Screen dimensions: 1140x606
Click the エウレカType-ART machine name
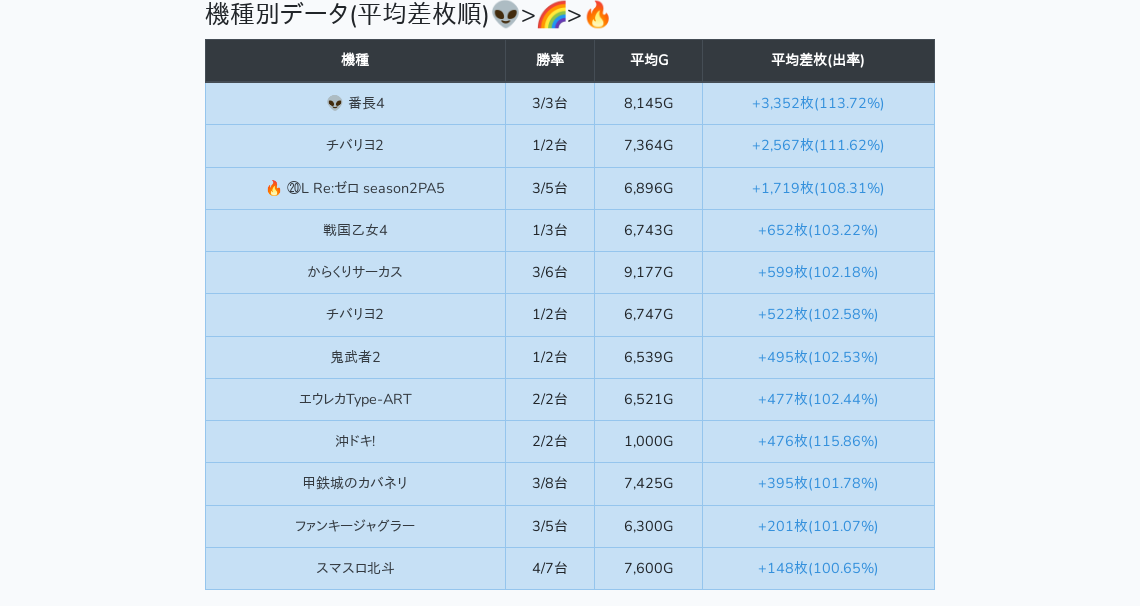tap(355, 399)
